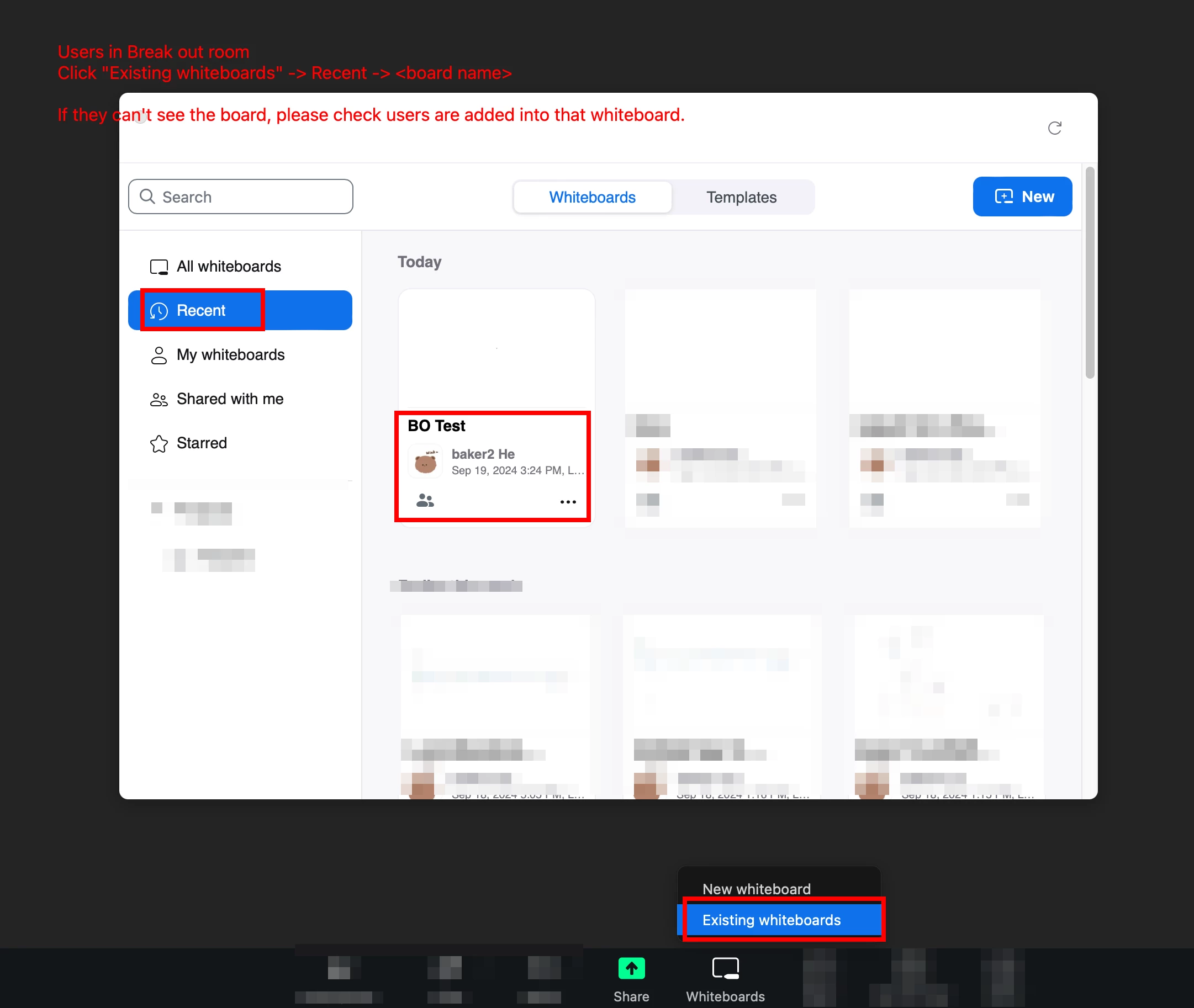Viewport: 1194px width, 1008px height.
Task: Show Shared with me whiteboards
Action: (230, 399)
